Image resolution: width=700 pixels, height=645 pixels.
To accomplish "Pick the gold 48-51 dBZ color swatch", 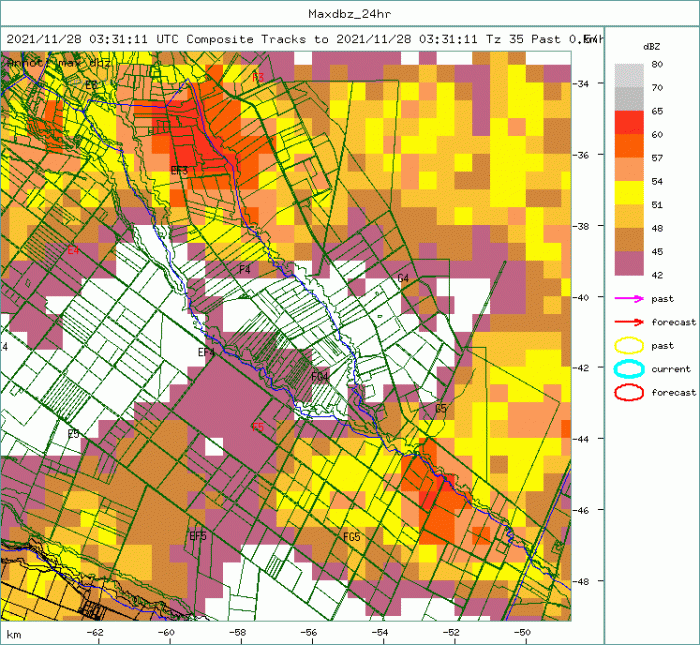I will pyautogui.click(x=629, y=216).
